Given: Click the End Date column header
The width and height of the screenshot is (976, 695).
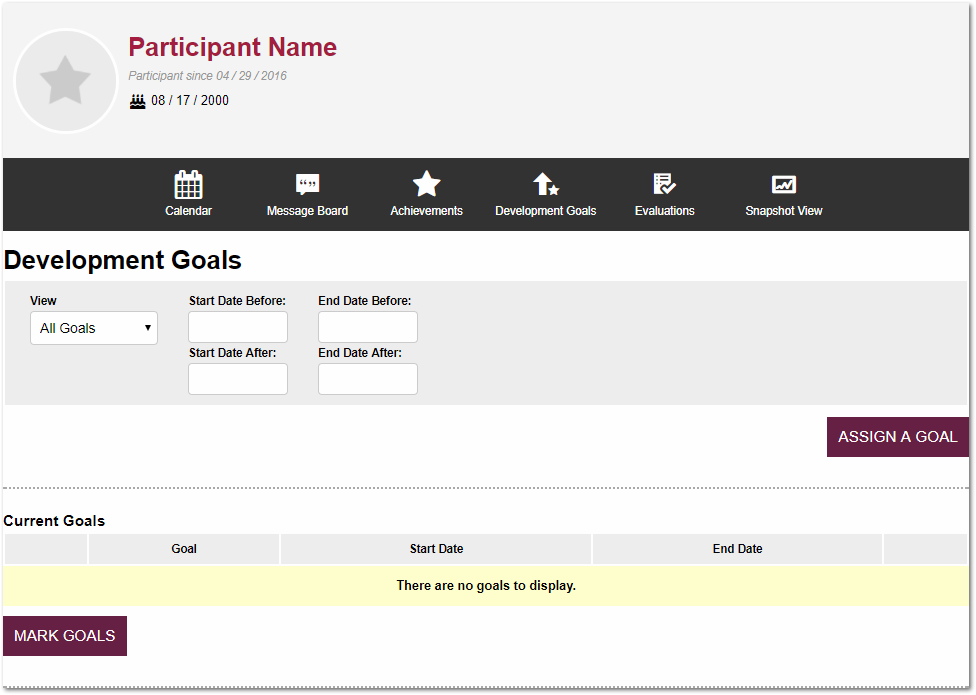Looking at the screenshot, I should 737,549.
